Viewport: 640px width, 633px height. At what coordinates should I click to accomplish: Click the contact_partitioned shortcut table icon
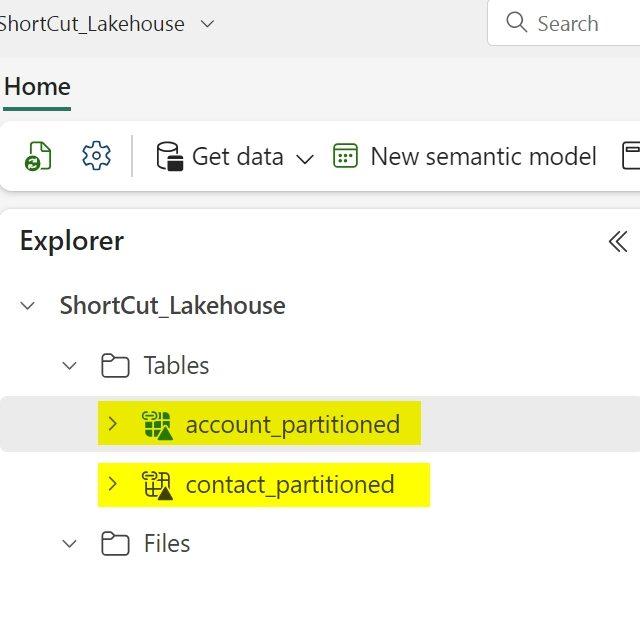click(157, 485)
